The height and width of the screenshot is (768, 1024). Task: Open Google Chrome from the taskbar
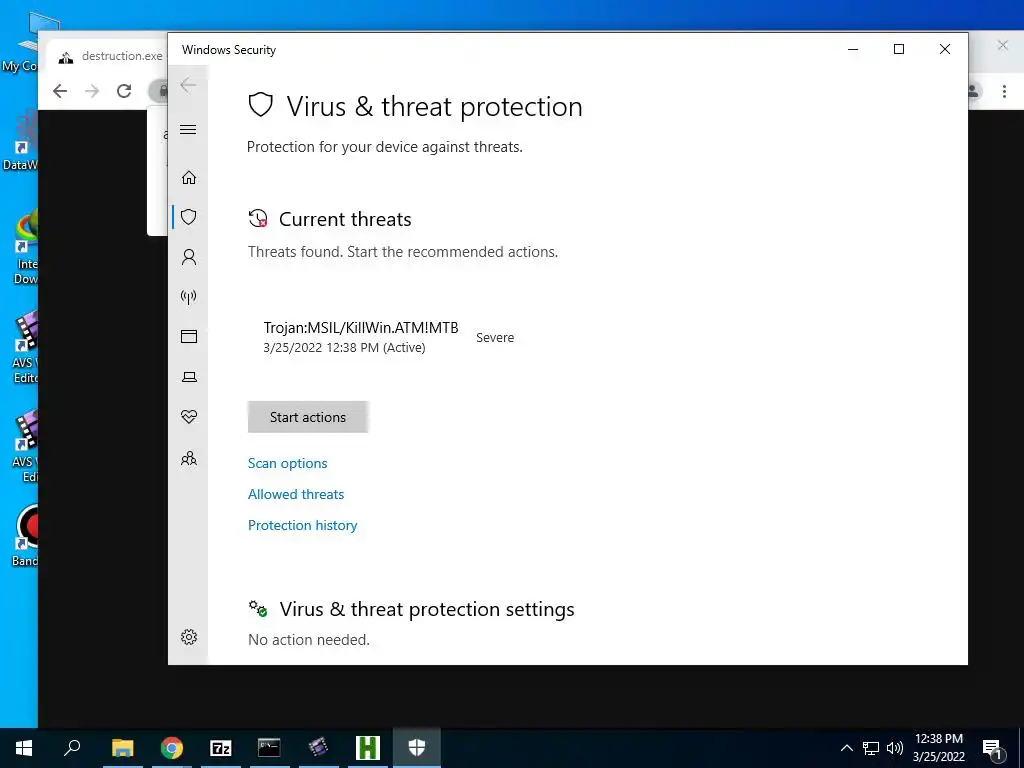(172, 748)
